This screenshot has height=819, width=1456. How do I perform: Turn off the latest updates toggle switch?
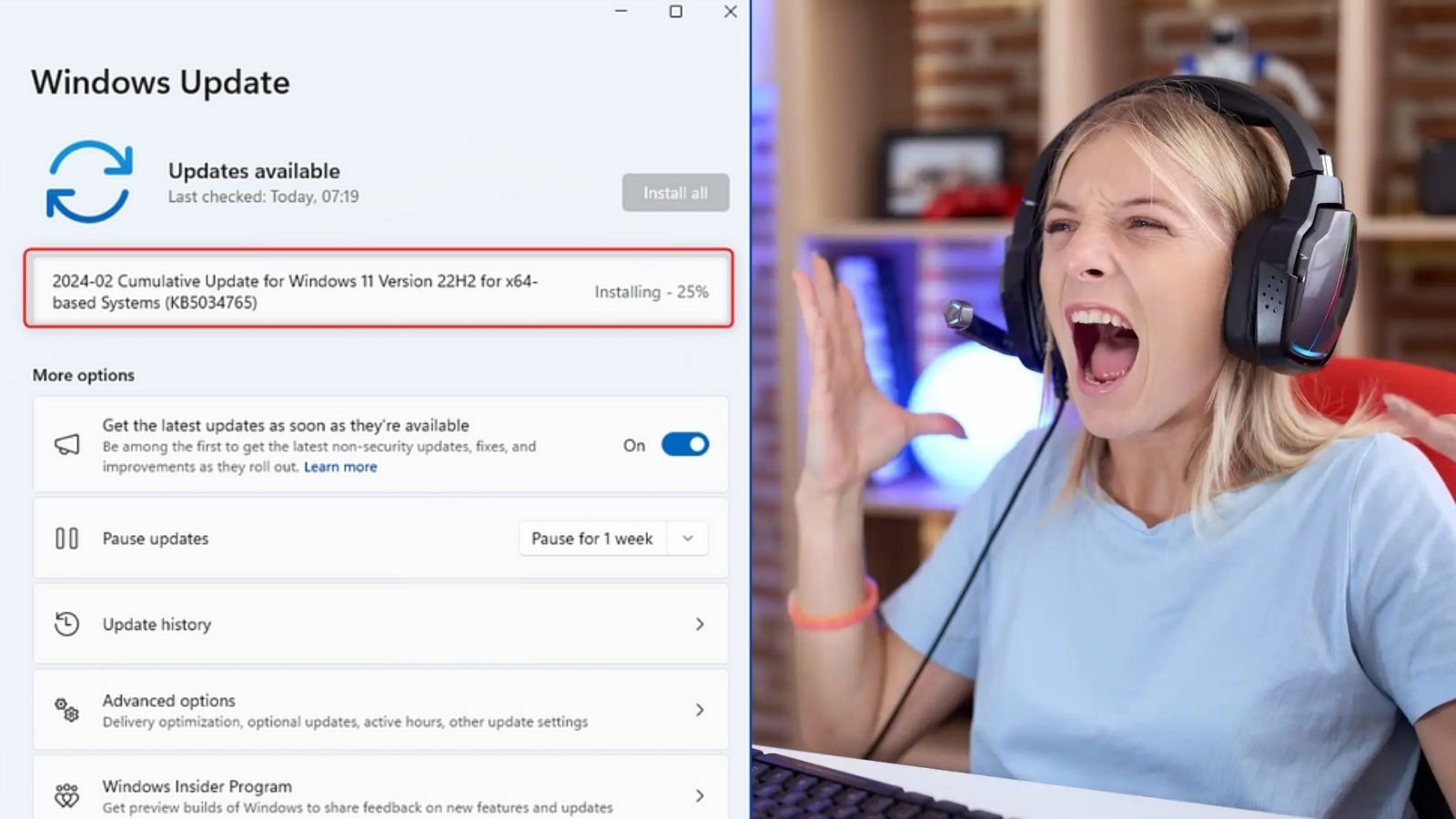click(684, 445)
